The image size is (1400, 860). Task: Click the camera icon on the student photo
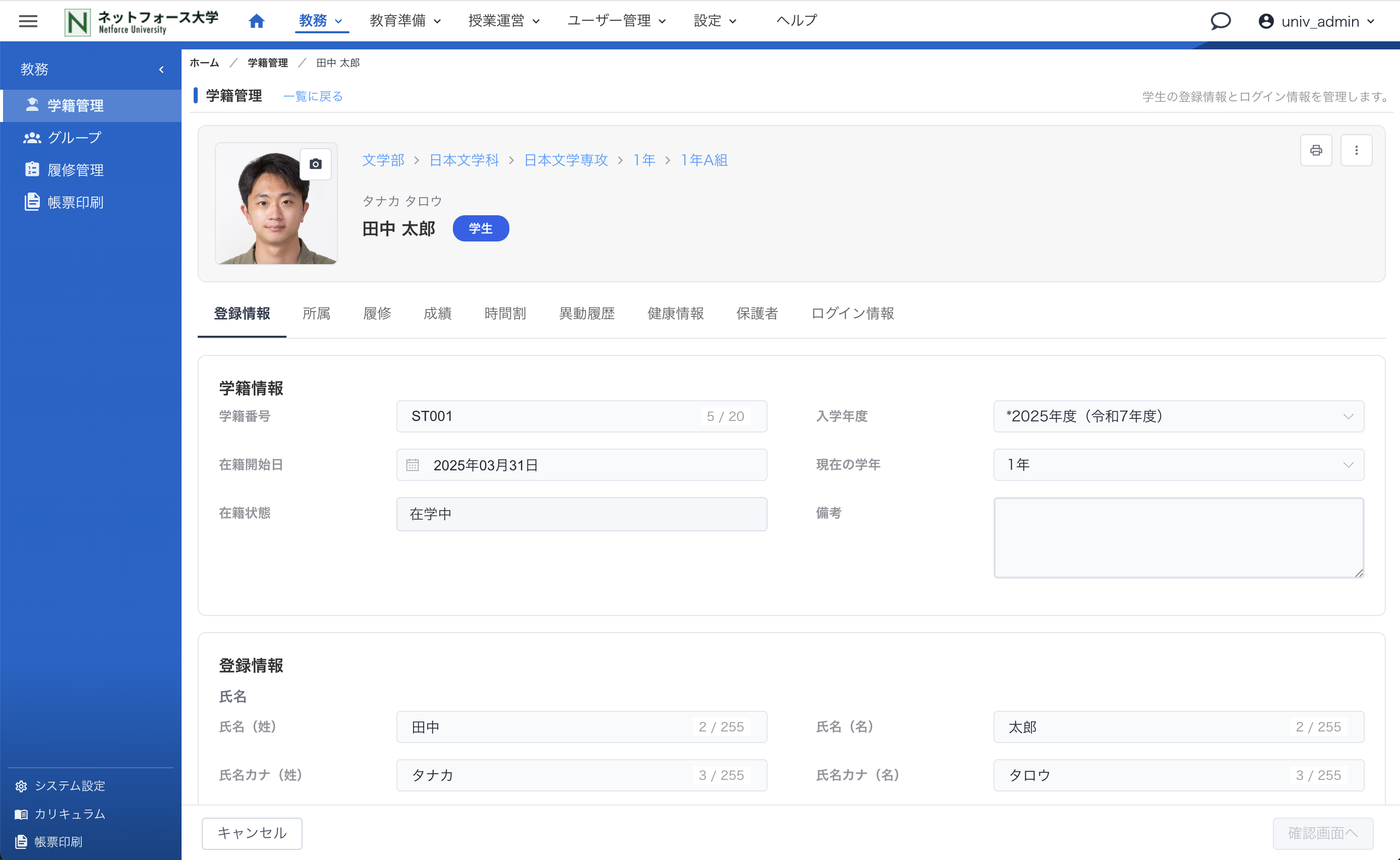[x=315, y=164]
